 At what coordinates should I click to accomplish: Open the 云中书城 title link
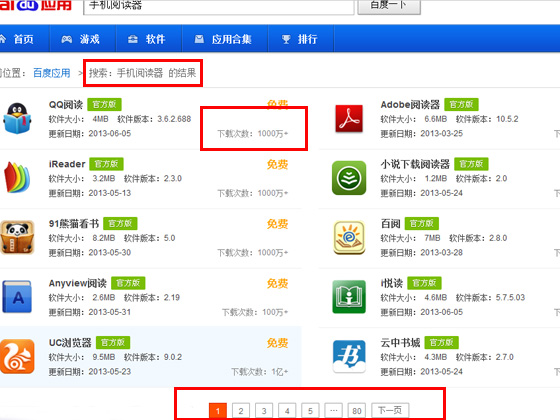tap(400, 343)
